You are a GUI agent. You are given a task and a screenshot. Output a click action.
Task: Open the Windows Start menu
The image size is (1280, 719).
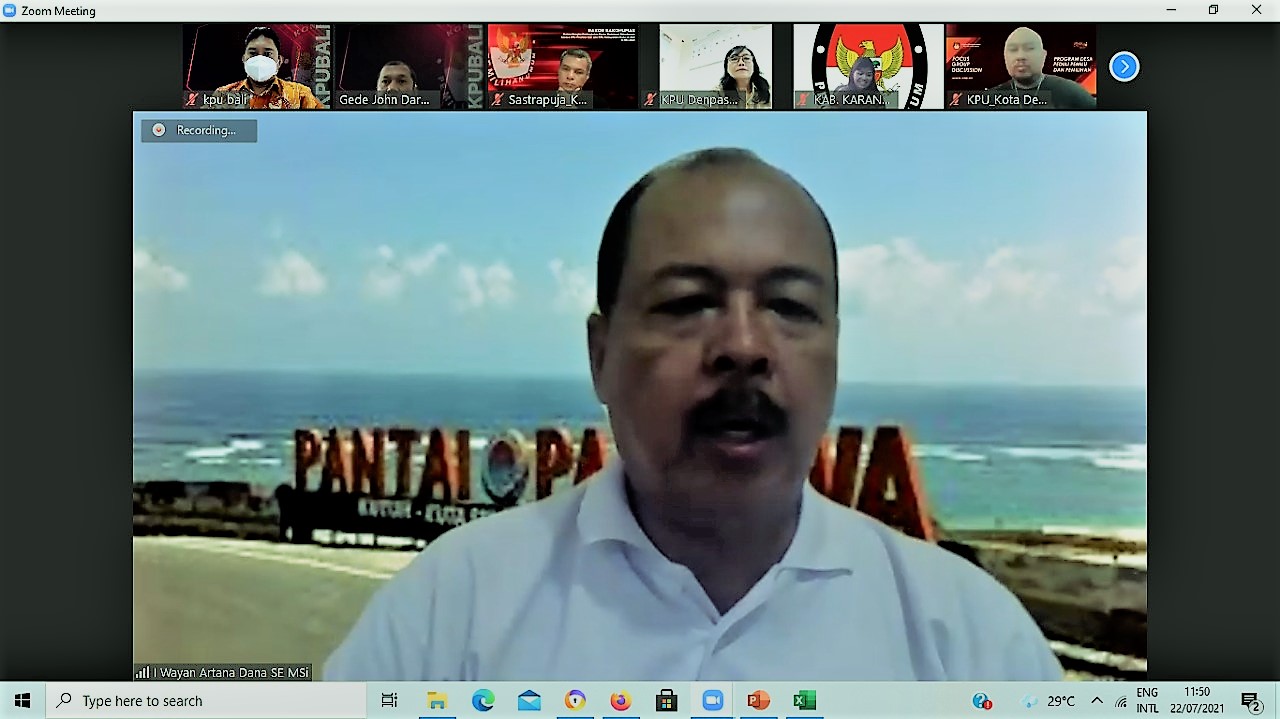pos(22,701)
